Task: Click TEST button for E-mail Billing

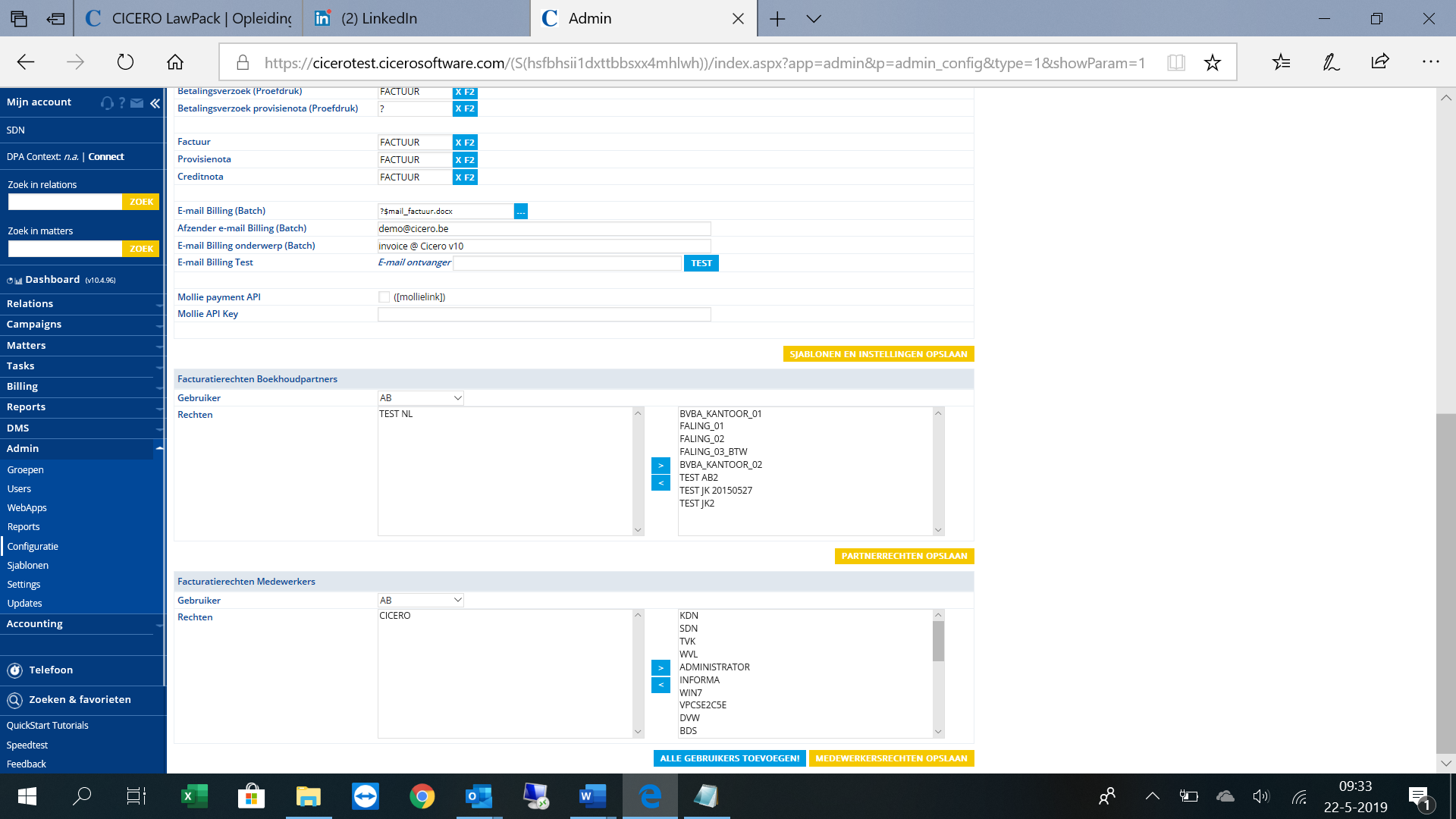Action: (701, 263)
